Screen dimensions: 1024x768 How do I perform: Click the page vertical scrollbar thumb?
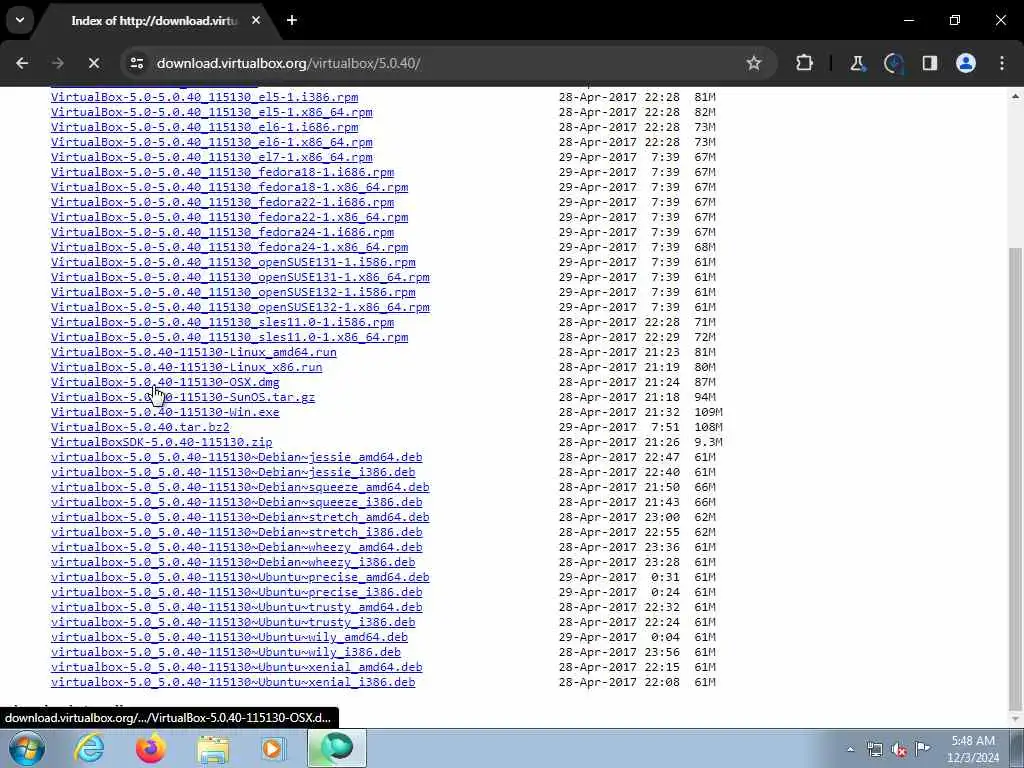pyautogui.click(x=1015, y=477)
